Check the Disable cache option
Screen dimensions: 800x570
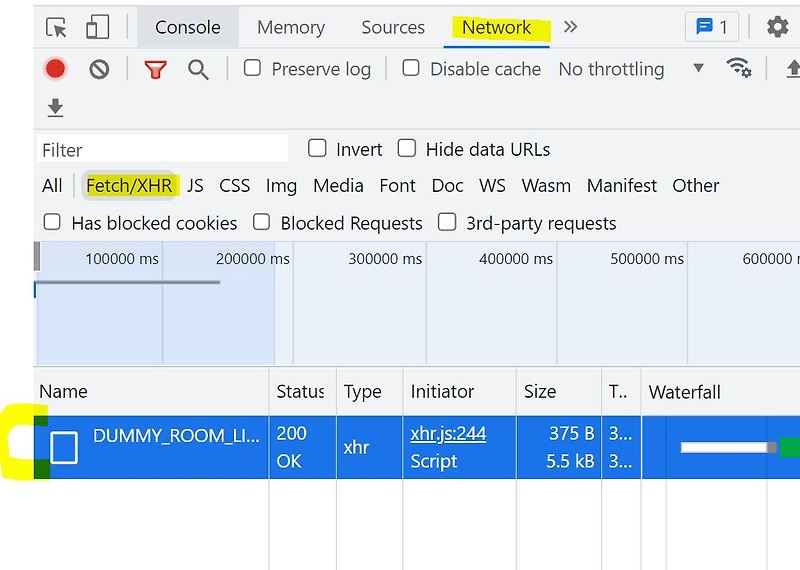point(411,68)
